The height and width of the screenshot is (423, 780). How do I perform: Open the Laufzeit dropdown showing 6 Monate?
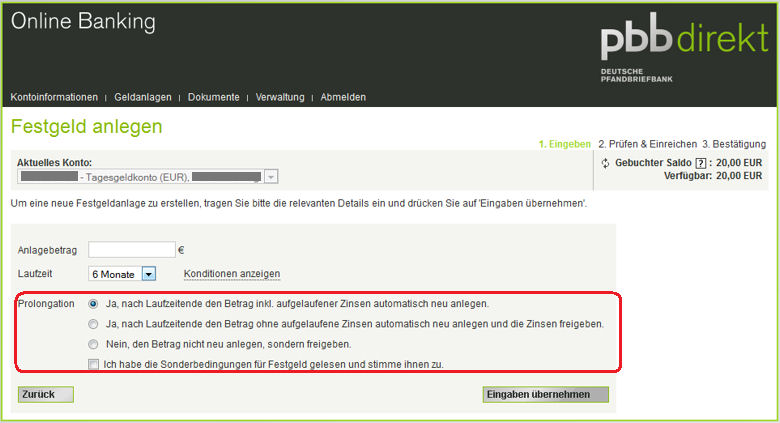[122, 274]
